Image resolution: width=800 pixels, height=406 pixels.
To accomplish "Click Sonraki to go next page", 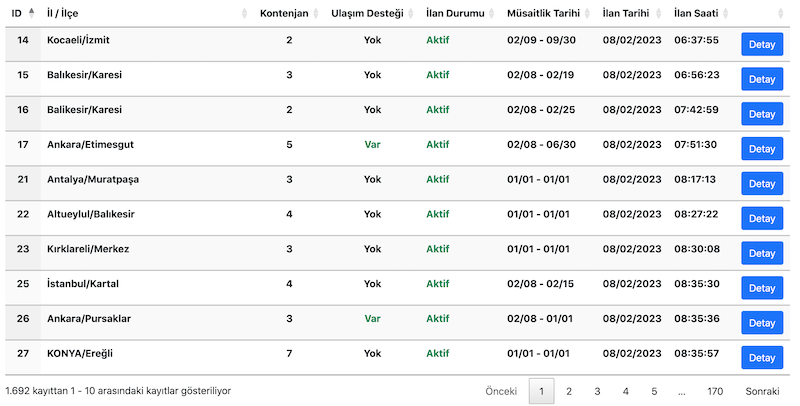I will [762, 391].
